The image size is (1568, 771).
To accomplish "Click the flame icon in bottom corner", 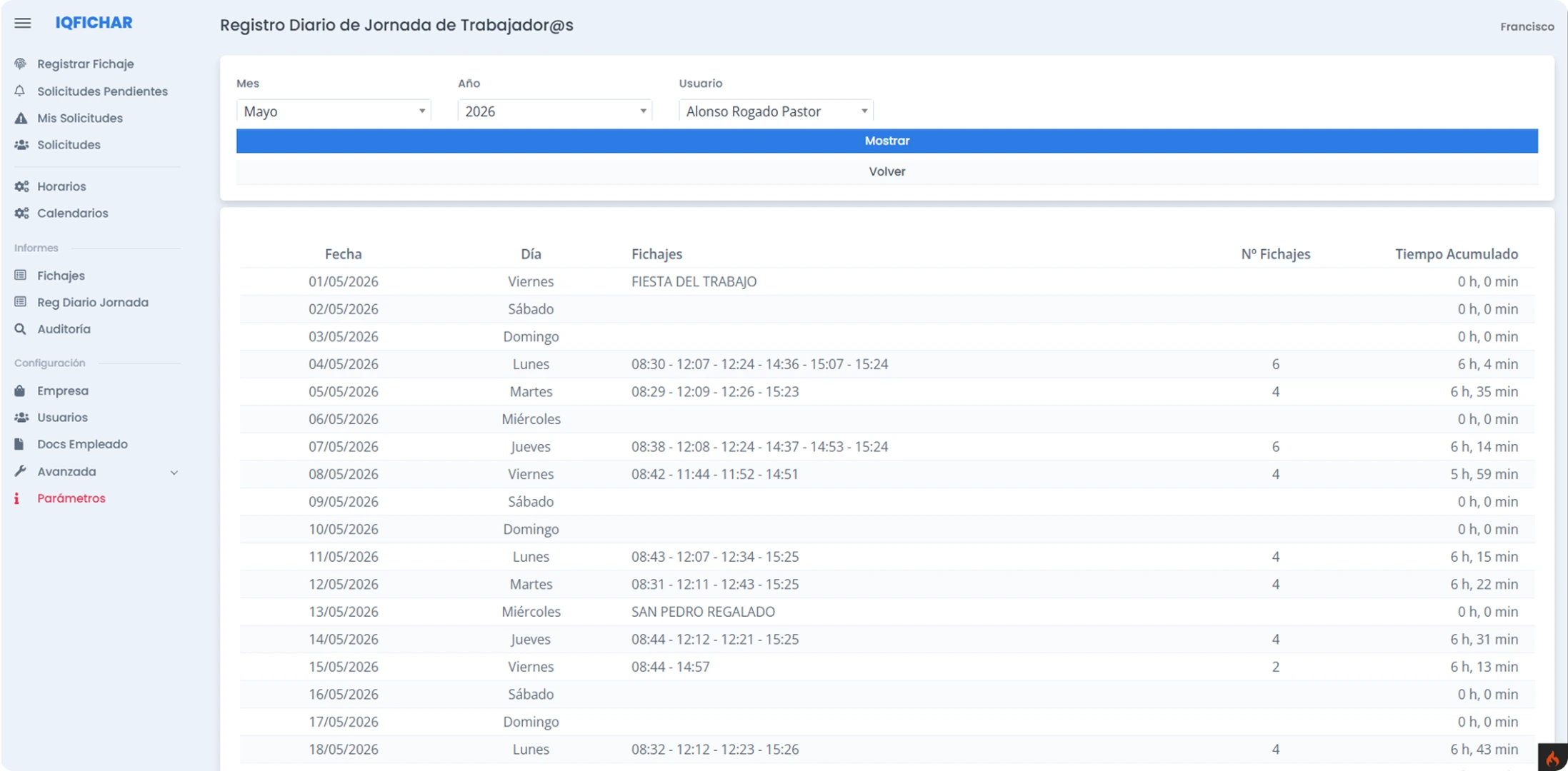I will tap(1552, 758).
